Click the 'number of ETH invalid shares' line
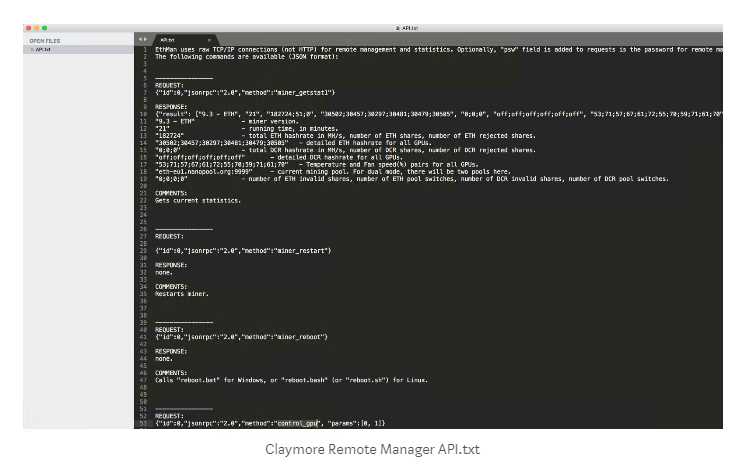The image size is (739, 470). coord(412,179)
